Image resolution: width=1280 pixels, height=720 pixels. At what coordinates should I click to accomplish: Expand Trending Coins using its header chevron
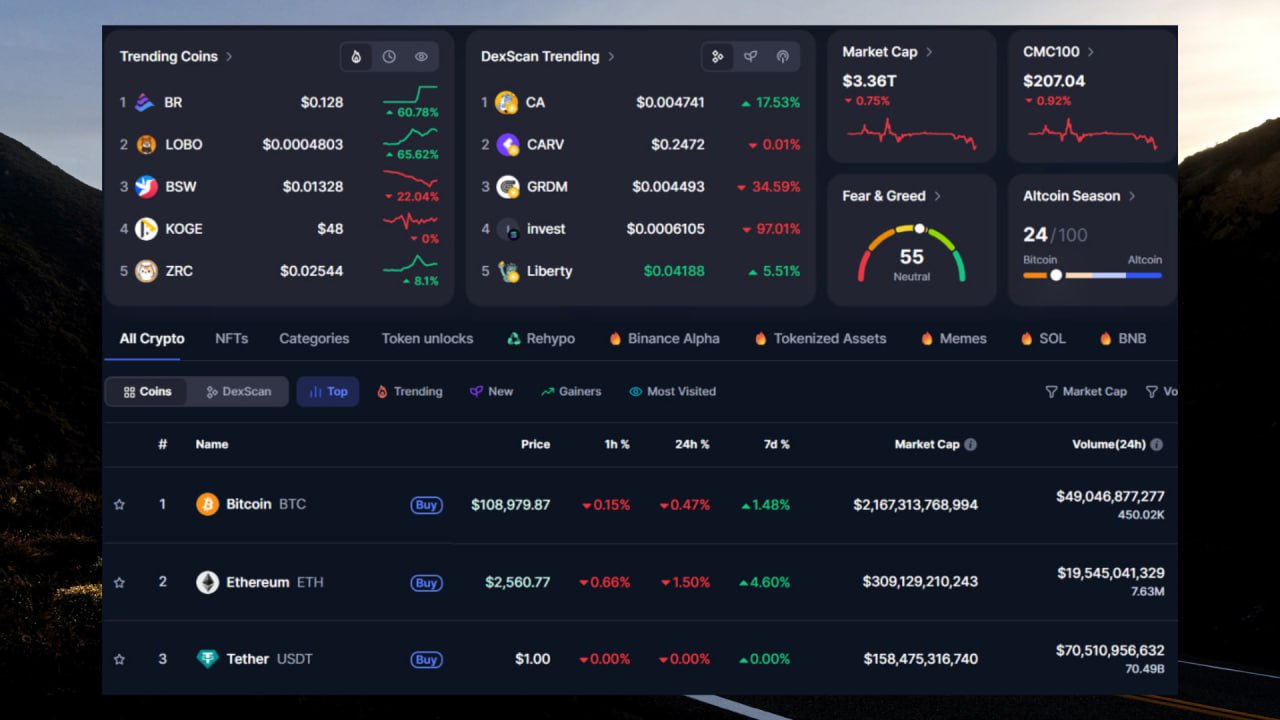(229, 56)
